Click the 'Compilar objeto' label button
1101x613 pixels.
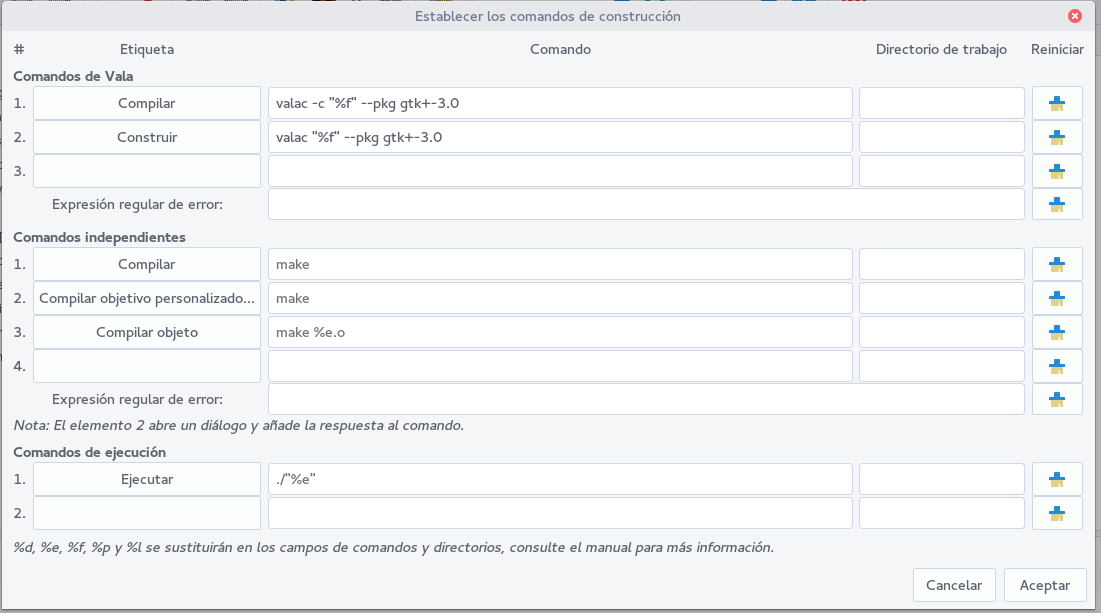pyautogui.click(x=147, y=332)
